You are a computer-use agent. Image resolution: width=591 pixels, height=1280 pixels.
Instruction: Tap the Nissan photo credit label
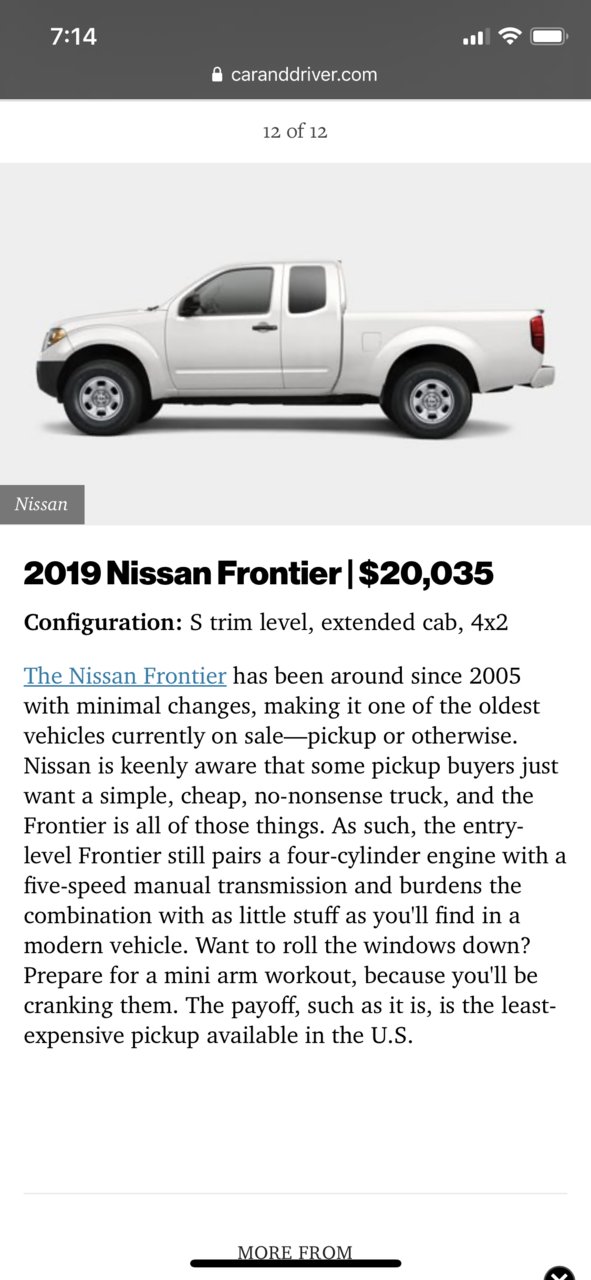(x=42, y=504)
